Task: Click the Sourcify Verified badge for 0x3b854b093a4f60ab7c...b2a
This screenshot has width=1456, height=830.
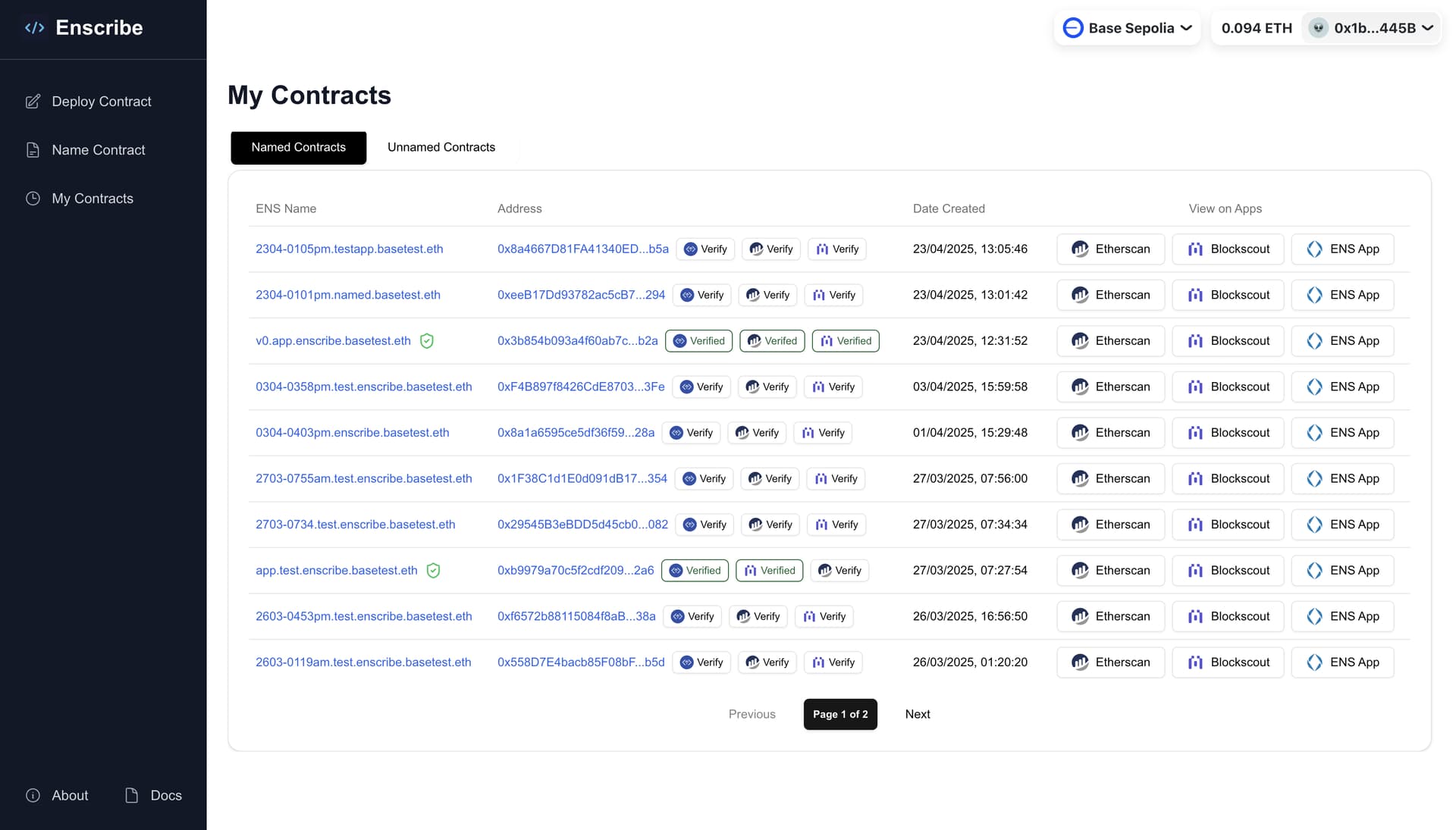Action: [x=699, y=341]
